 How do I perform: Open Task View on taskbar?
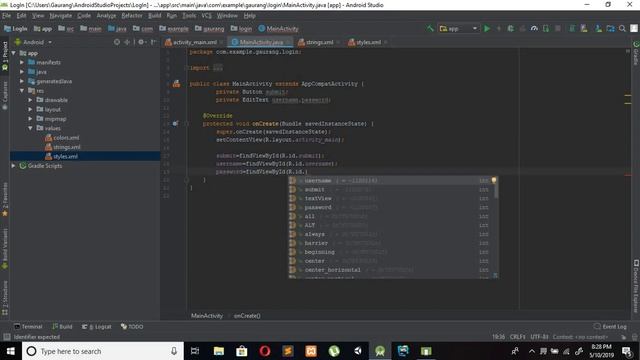[x=195, y=351]
